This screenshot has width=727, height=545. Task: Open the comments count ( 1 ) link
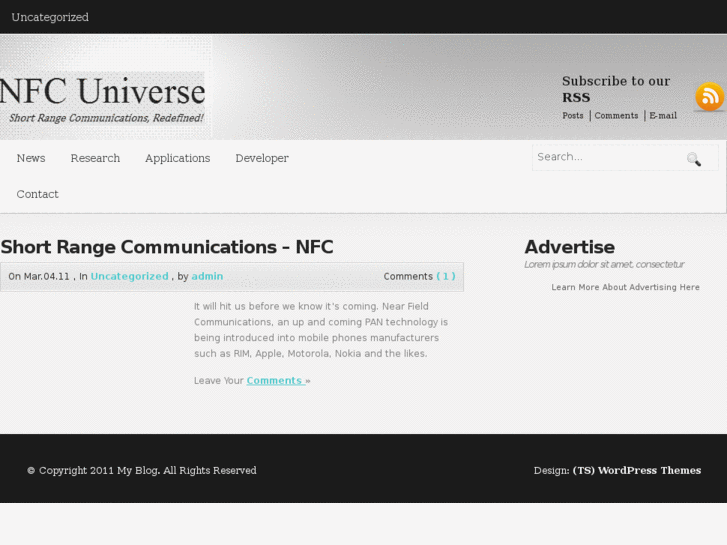(446, 276)
